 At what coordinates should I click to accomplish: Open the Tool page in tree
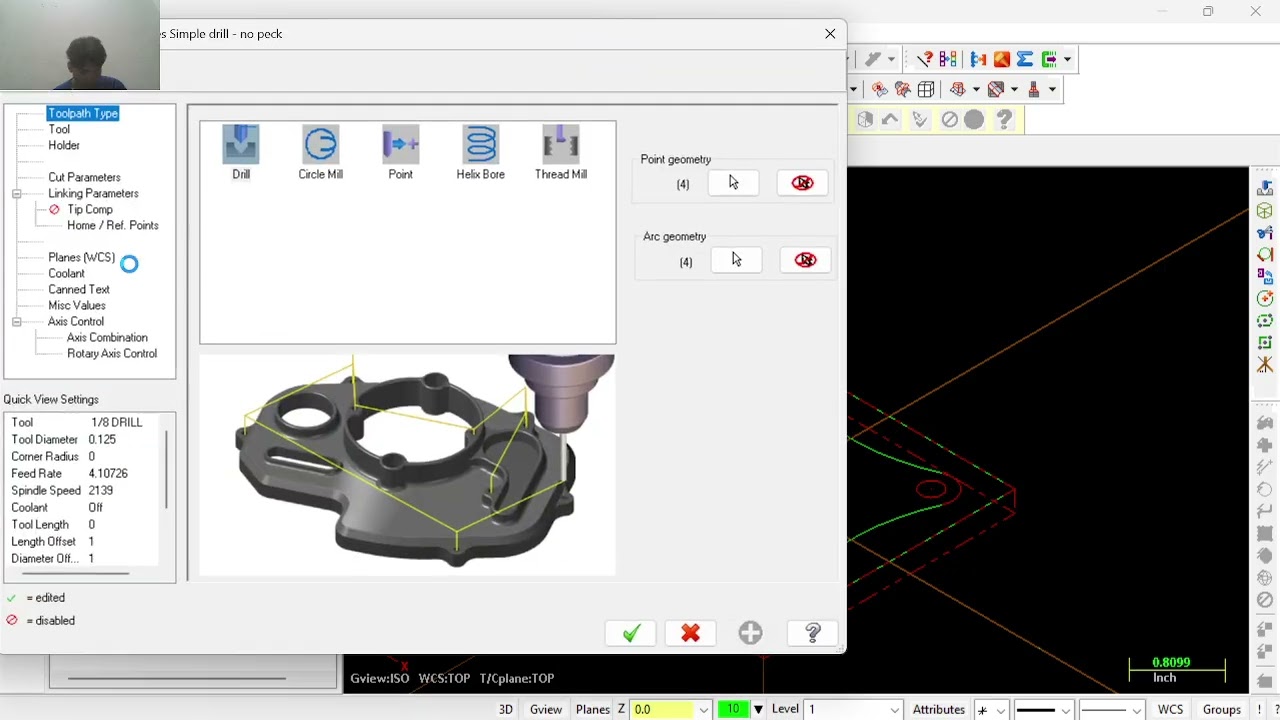tap(59, 129)
